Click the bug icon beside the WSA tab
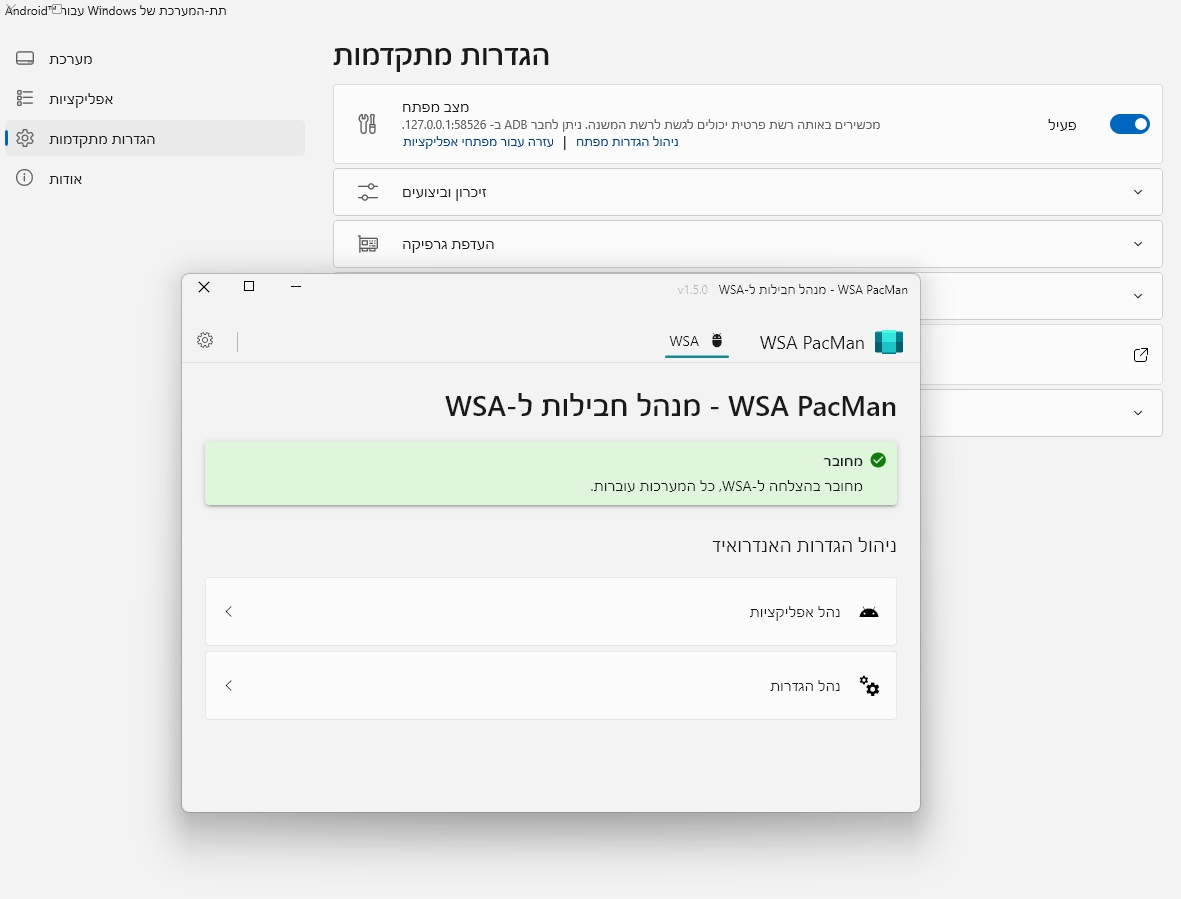Viewport: 1181px width, 899px height. pyautogui.click(x=717, y=340)
